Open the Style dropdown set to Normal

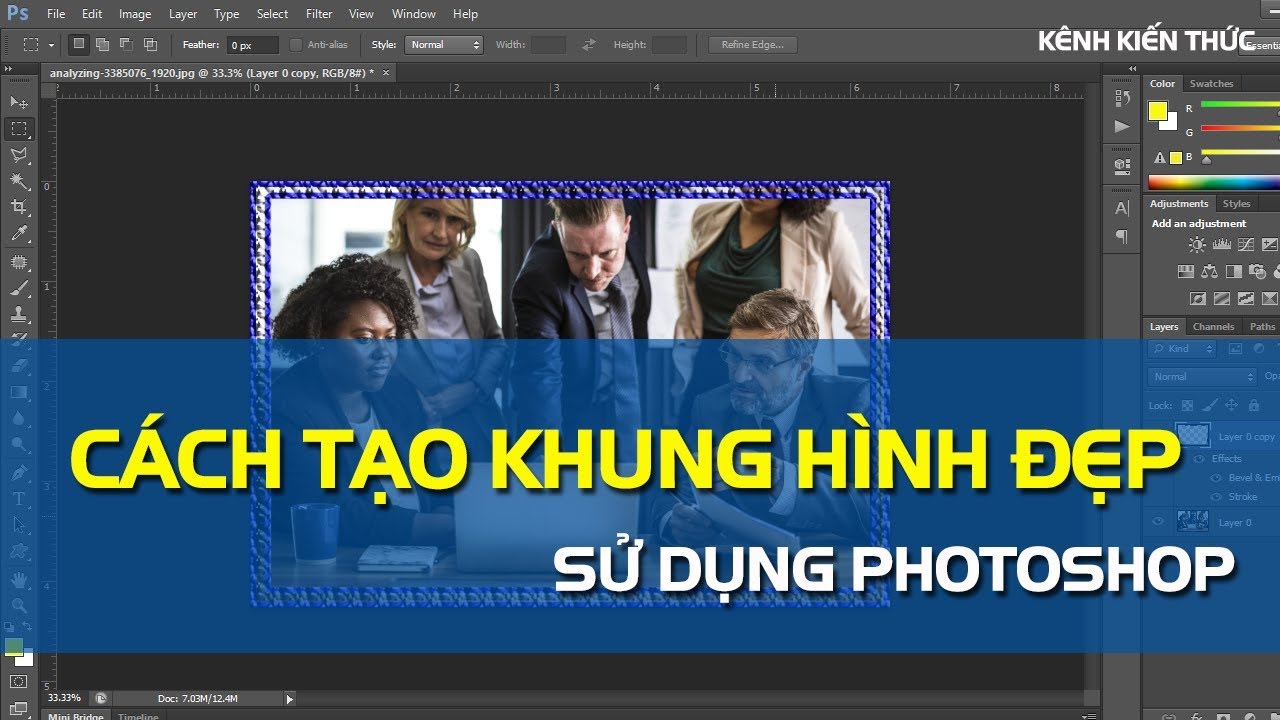point(444,45)
